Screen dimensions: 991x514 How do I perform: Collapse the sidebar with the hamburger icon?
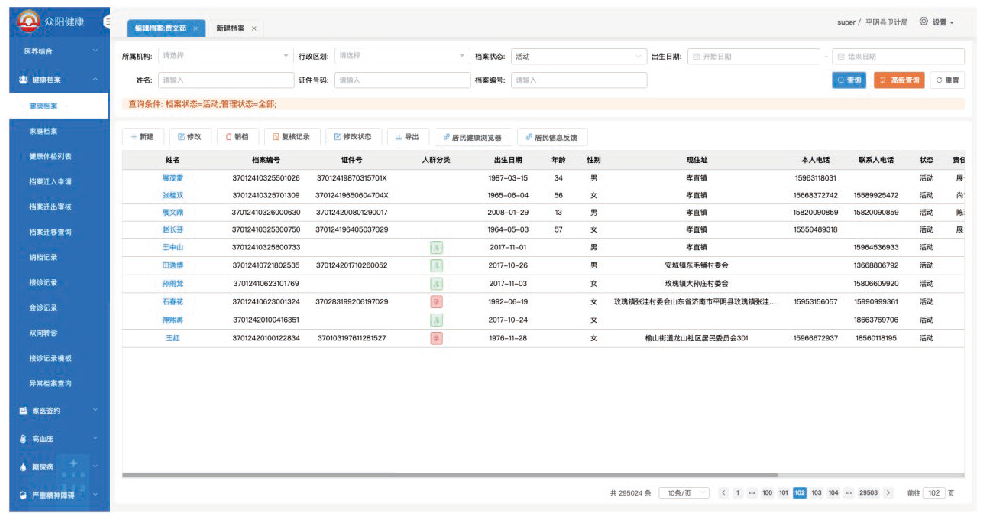[108, 22]
